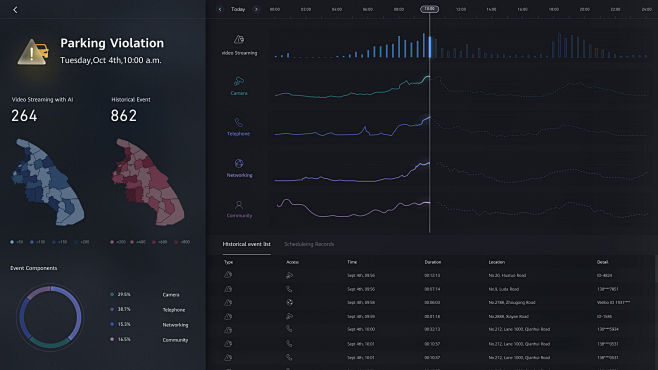Screen dimensions: 658x370
Task: Go to next day with right chevron by Today
Action: click(256, 9)
